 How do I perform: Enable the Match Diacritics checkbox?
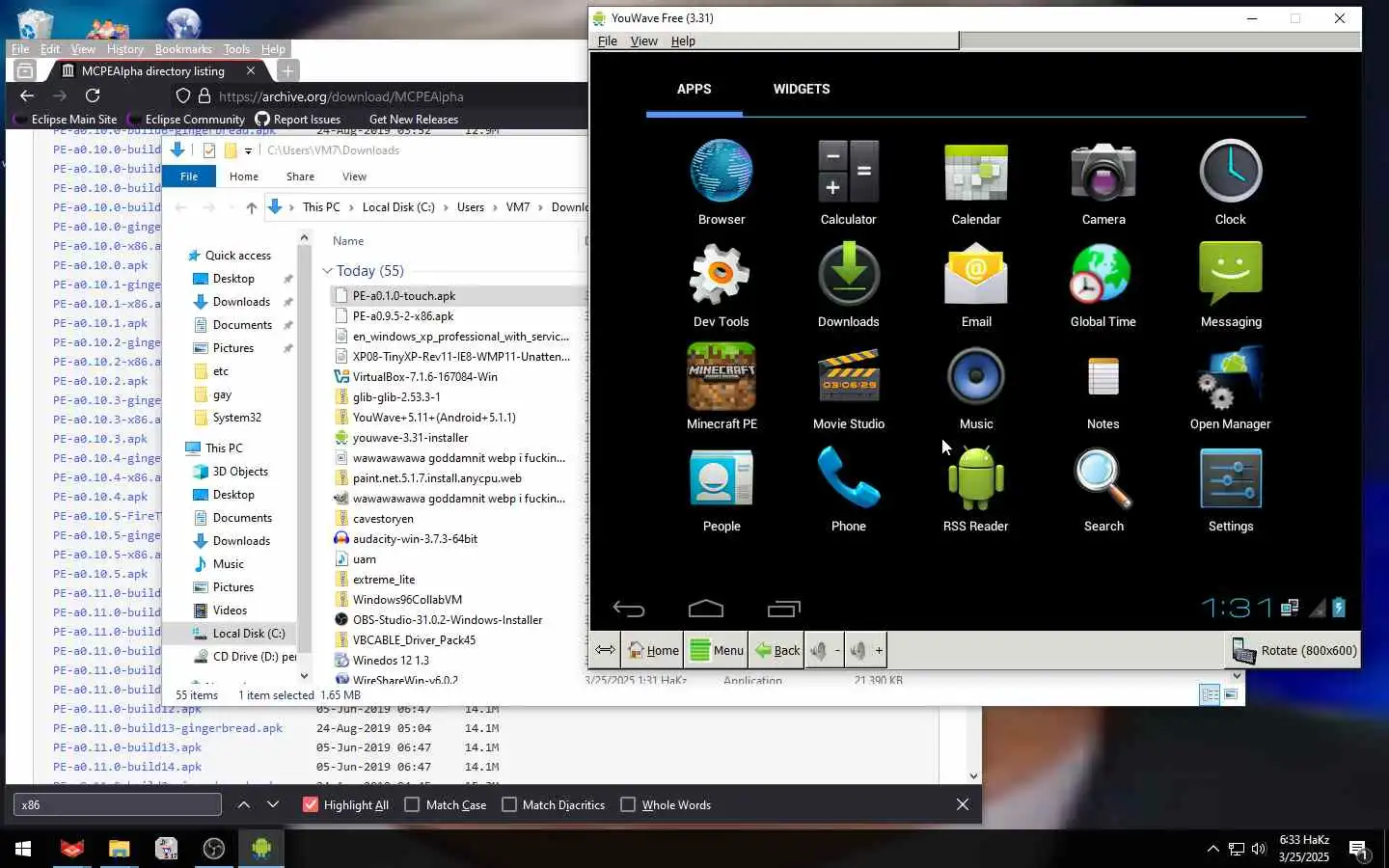click(509, 804)
